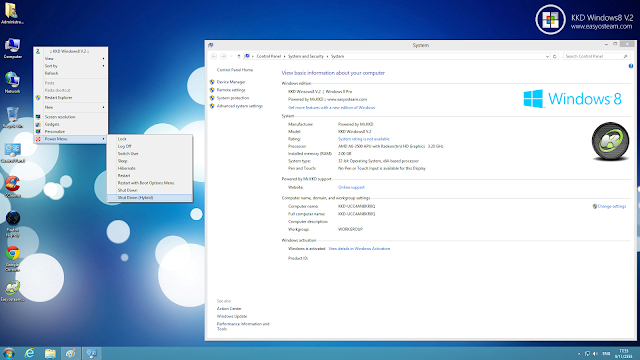Expand the View submenu in context menu

(x=71, y=59)
